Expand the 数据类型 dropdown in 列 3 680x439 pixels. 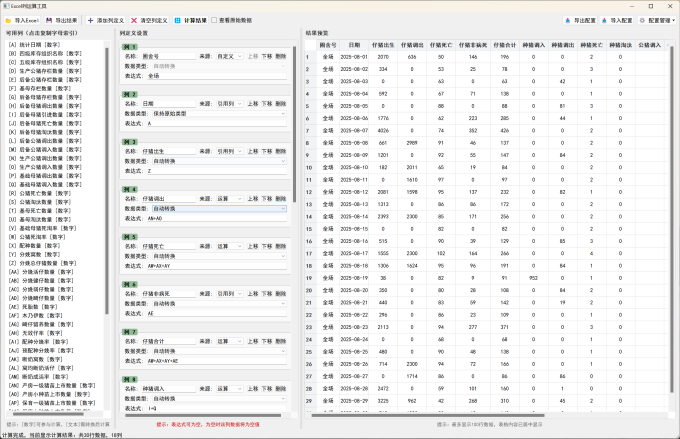coord(217,160)
